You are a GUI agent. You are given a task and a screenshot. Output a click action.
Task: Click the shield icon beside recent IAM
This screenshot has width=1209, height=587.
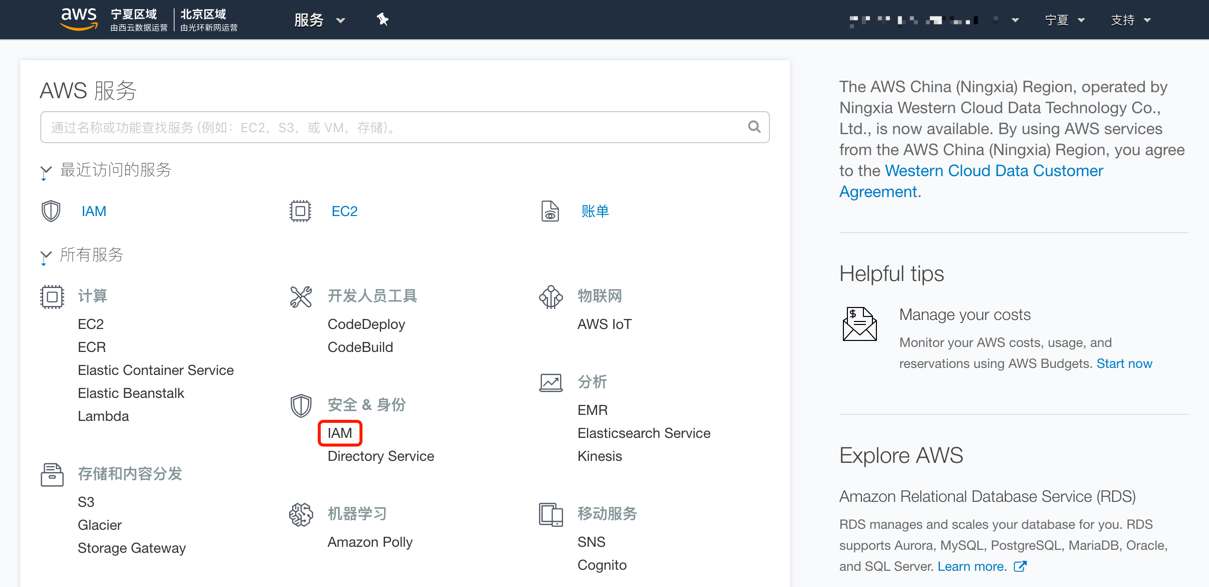[51, 211]
